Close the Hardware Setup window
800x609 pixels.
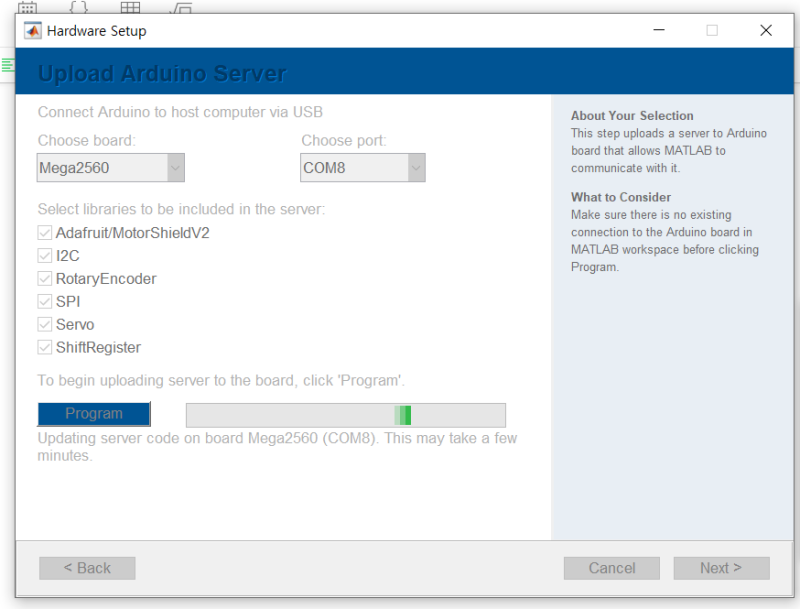766,31
